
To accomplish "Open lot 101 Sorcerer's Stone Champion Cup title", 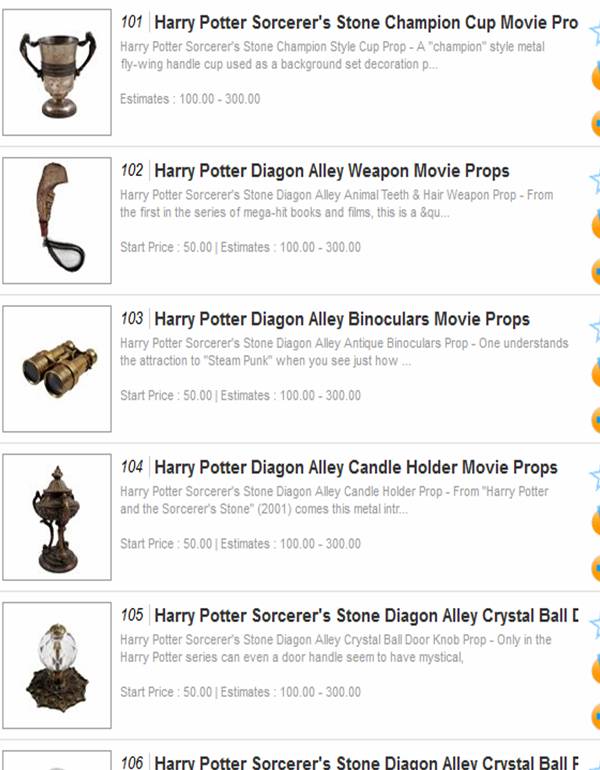I will tap(366, 23).
